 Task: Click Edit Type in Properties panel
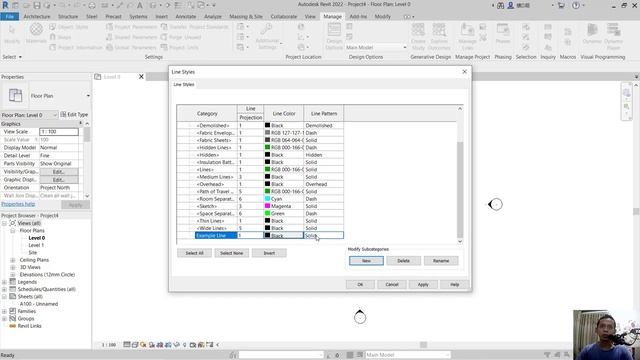click(74, 115)
